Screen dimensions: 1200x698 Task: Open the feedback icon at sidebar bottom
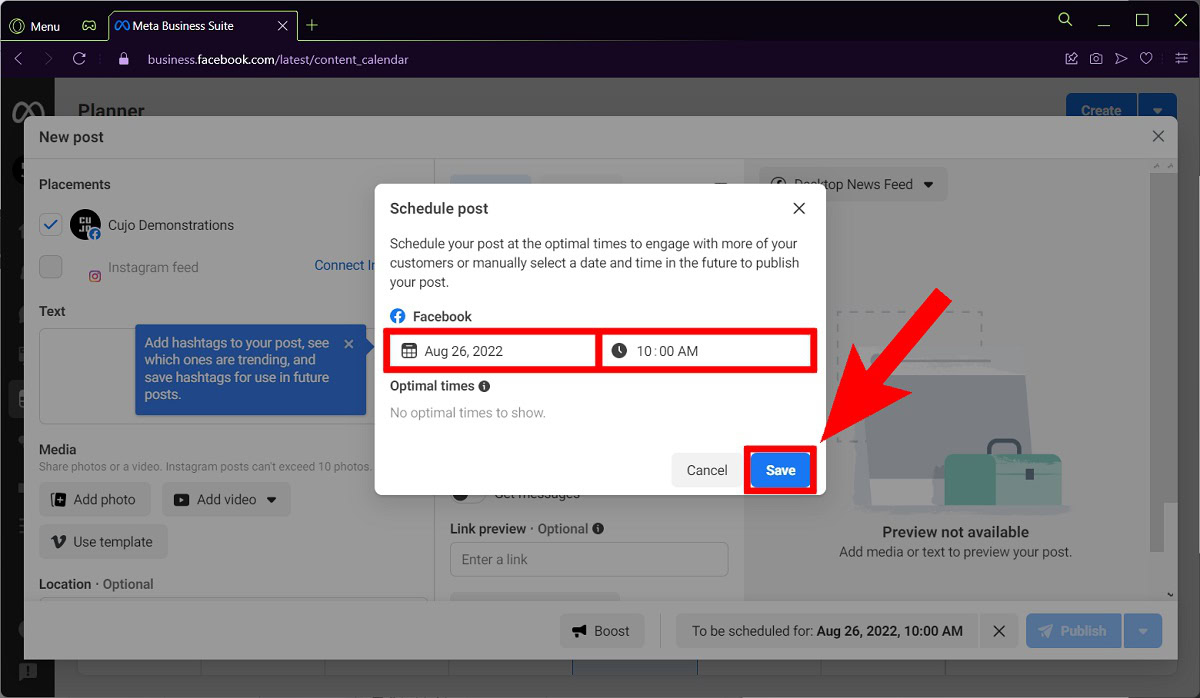[x=27, y=671]
